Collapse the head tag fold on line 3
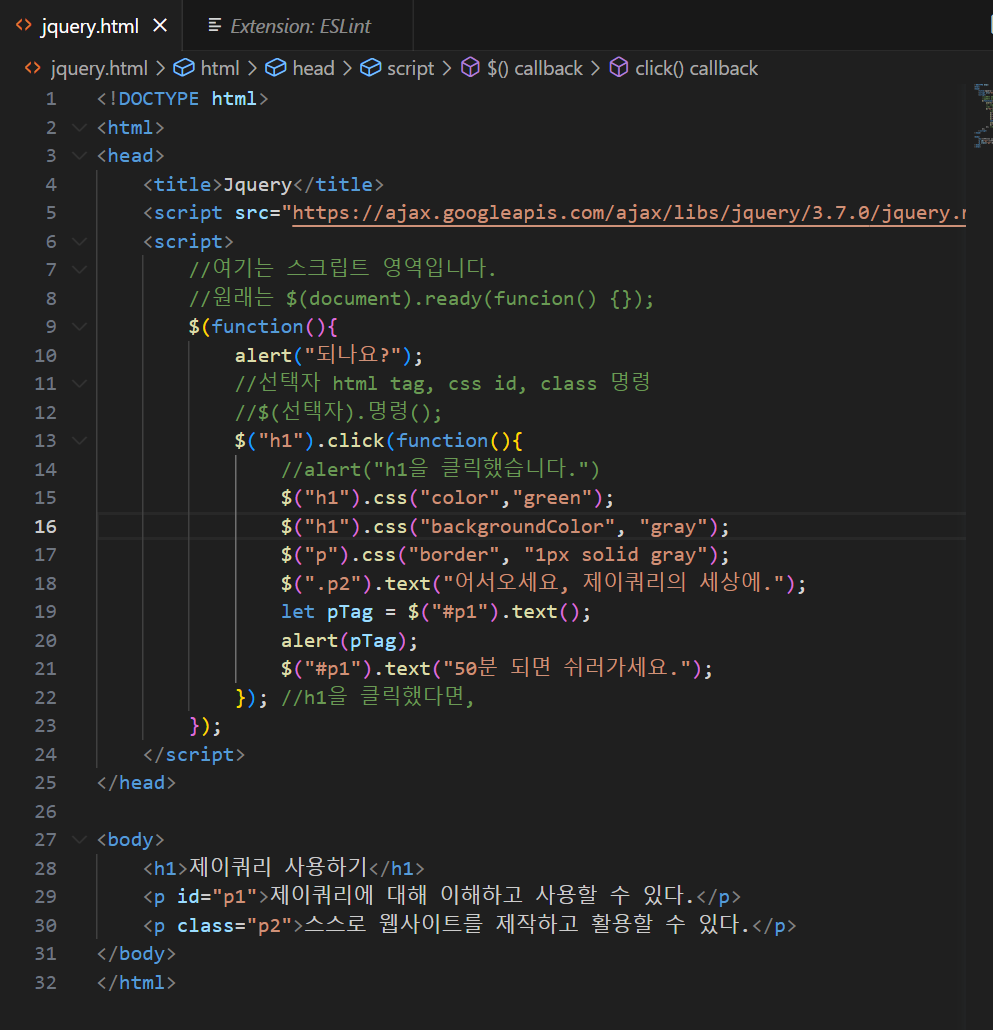 (79, 156)
